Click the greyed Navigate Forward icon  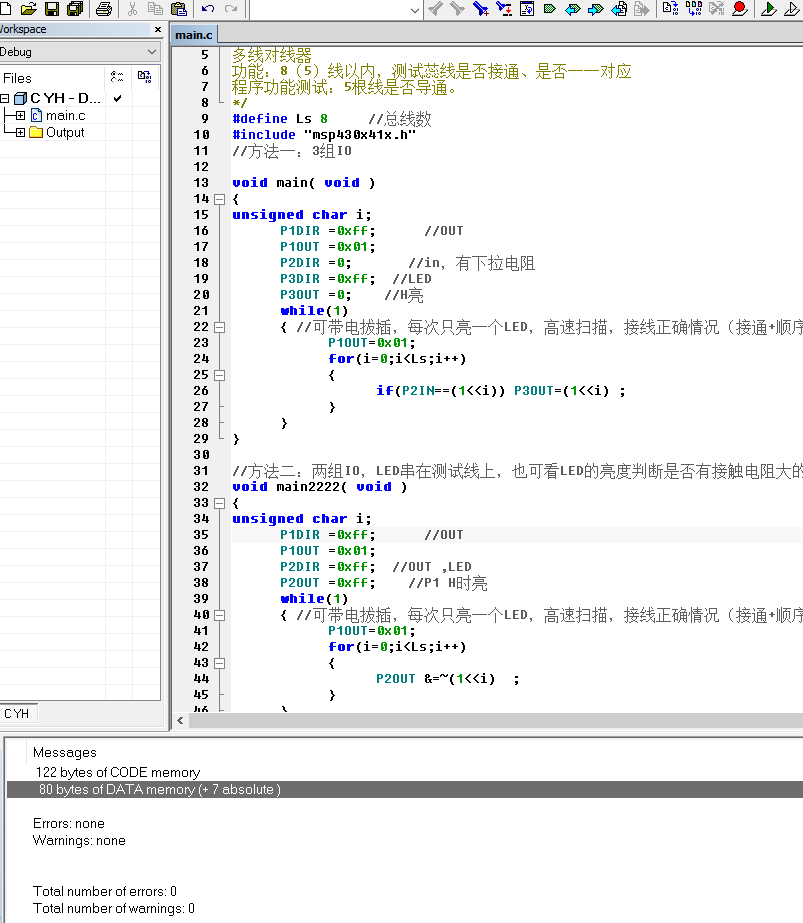pos(642,8)
